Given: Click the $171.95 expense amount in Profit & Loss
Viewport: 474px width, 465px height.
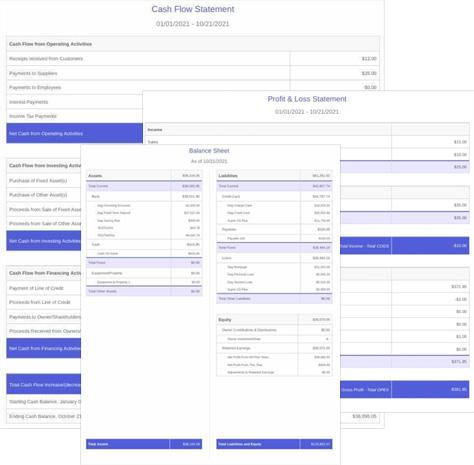Looking at the screenshot, I should click(459, 287).
